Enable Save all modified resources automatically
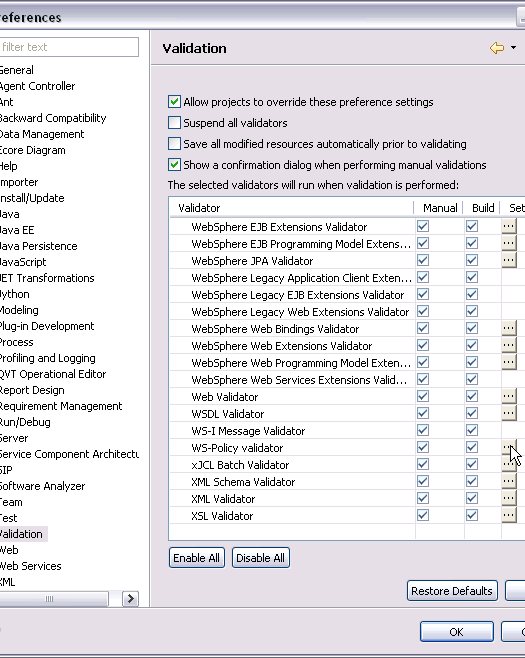 coord(174,144)
